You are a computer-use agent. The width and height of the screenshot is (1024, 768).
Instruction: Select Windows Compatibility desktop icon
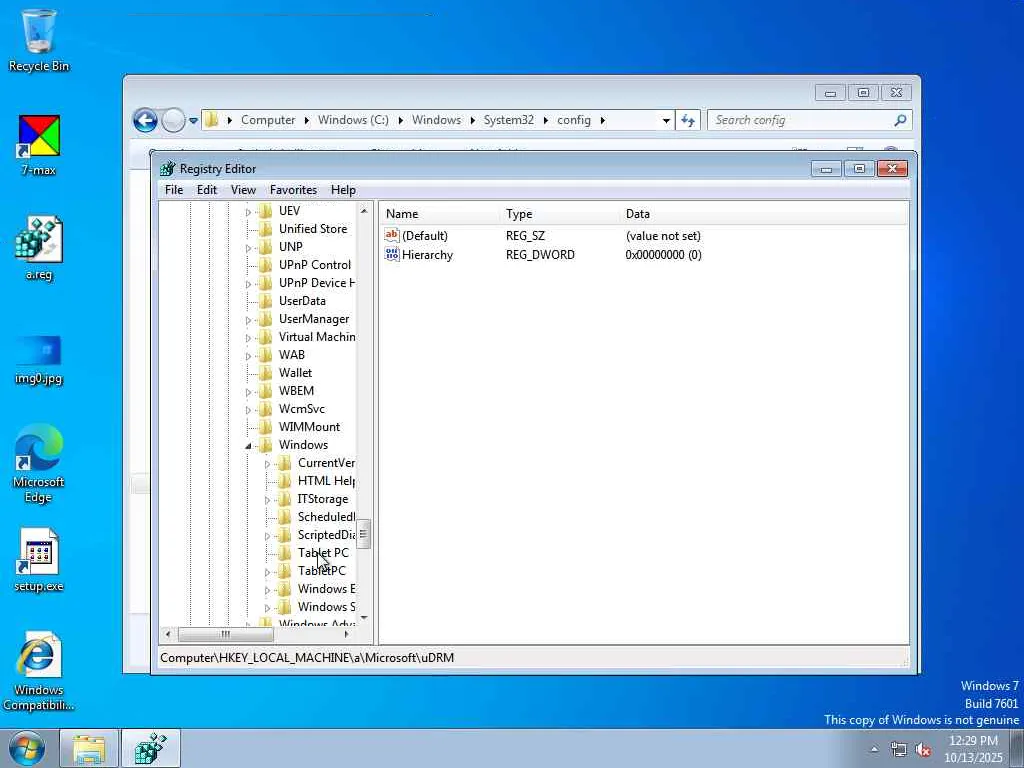[x=39, y=671]
